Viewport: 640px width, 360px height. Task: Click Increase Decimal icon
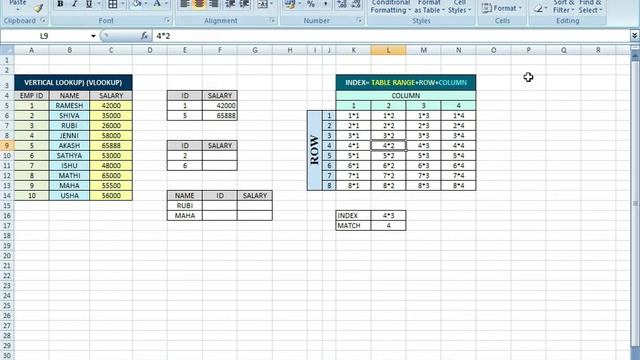coord(342,4)
